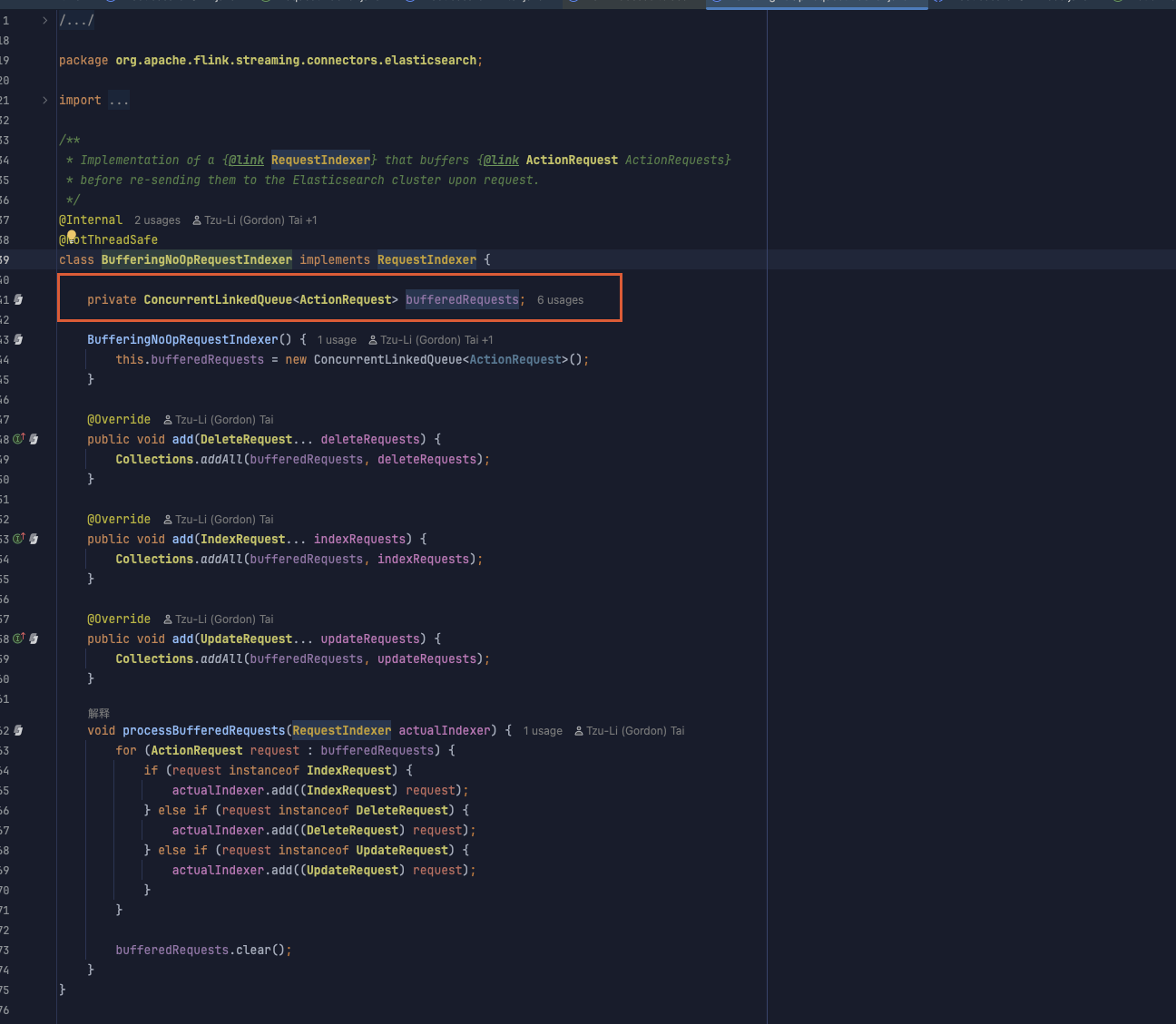
Task: Click the 6 usages hint for bufferedRequests
Action: point(560,299)
